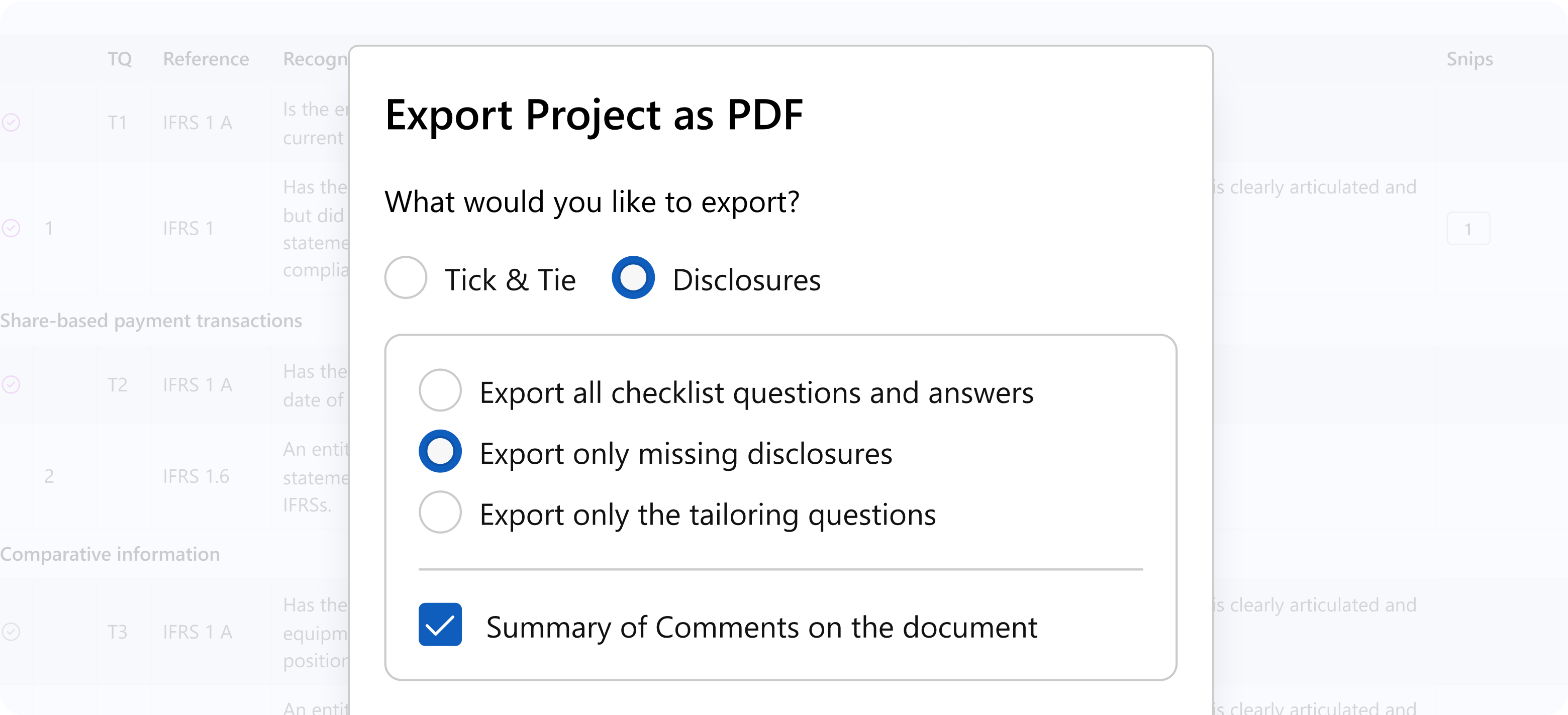
Task: Select the Disclosures radio option
Action: (x=633, y=277)
